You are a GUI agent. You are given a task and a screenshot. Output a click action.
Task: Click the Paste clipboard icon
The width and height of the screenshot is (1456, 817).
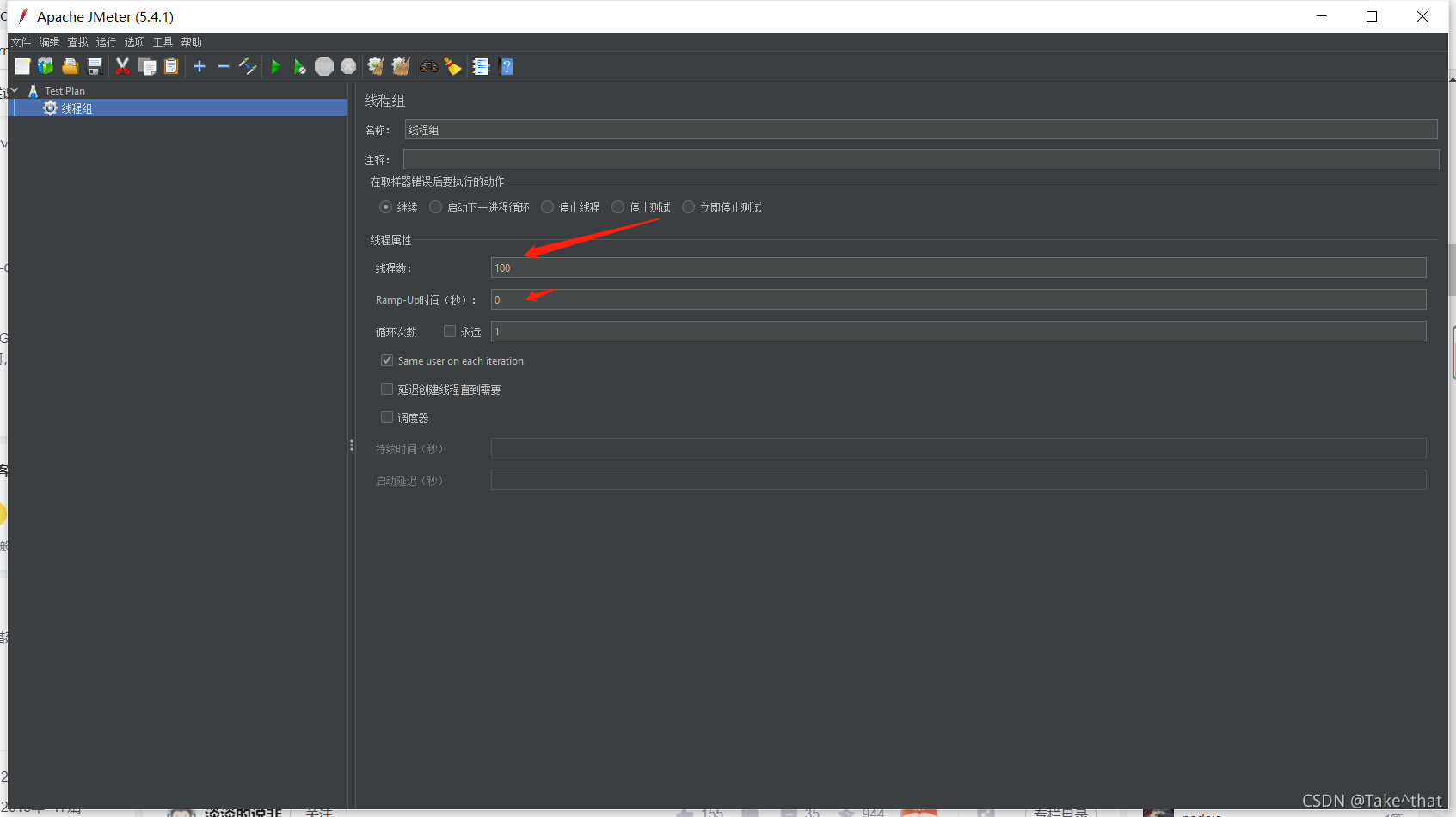171,66
